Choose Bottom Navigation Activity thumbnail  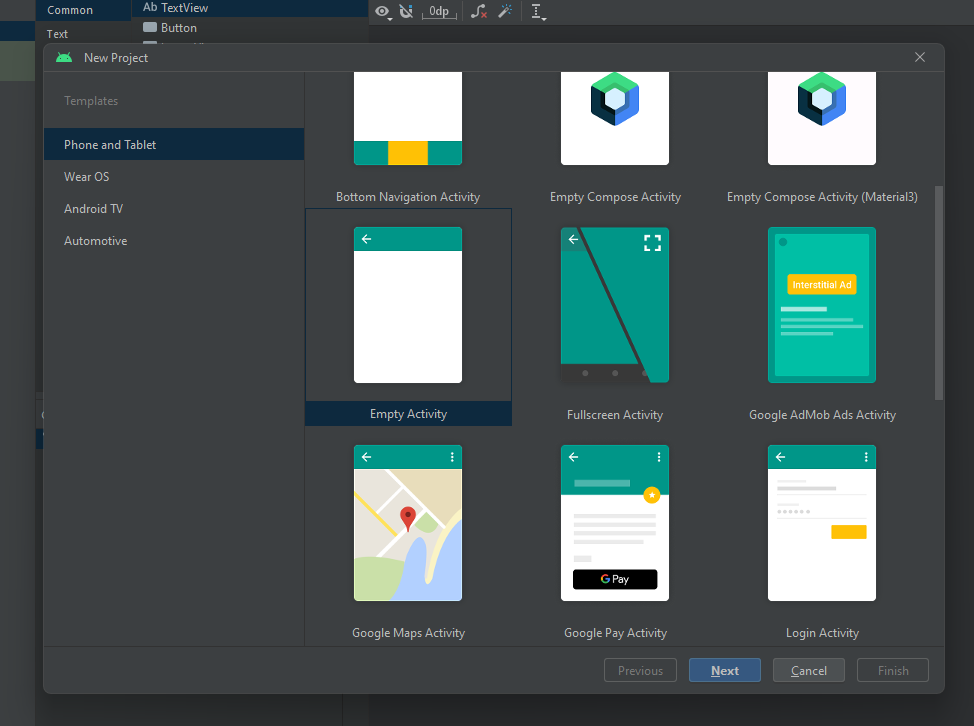coord(408,118)
